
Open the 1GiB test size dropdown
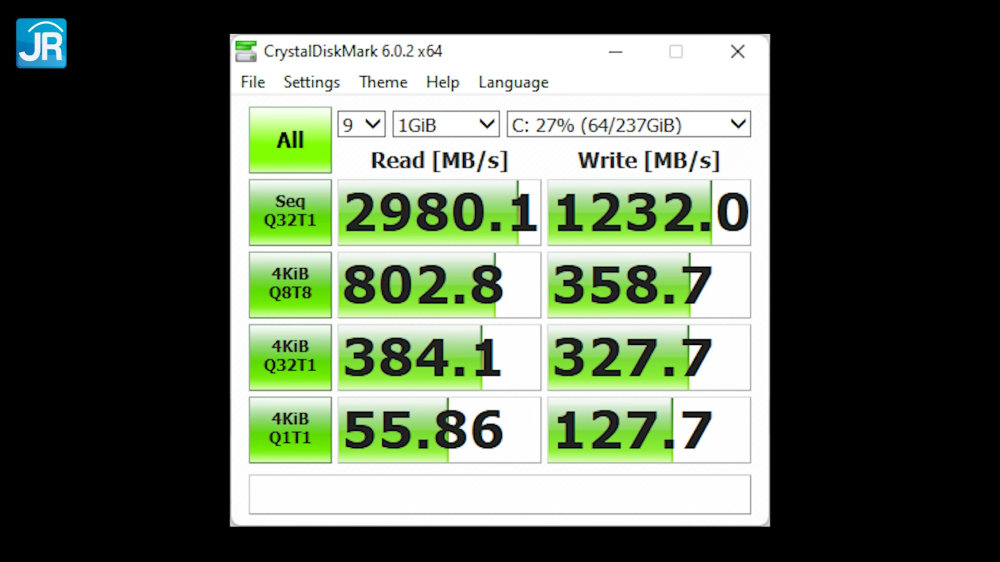coord(446,124)
